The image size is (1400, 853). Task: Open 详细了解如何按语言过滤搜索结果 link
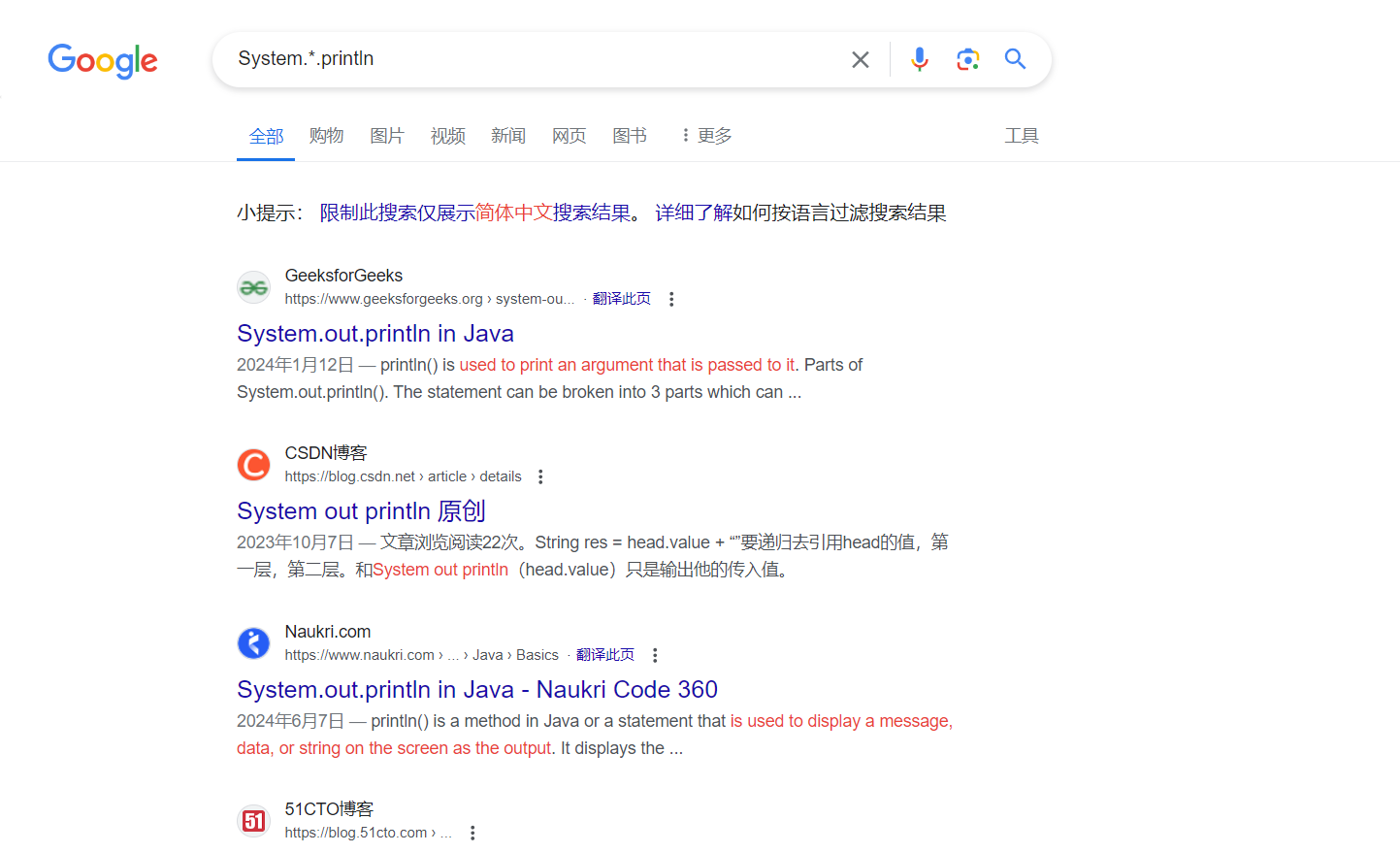tap(800, 213)
